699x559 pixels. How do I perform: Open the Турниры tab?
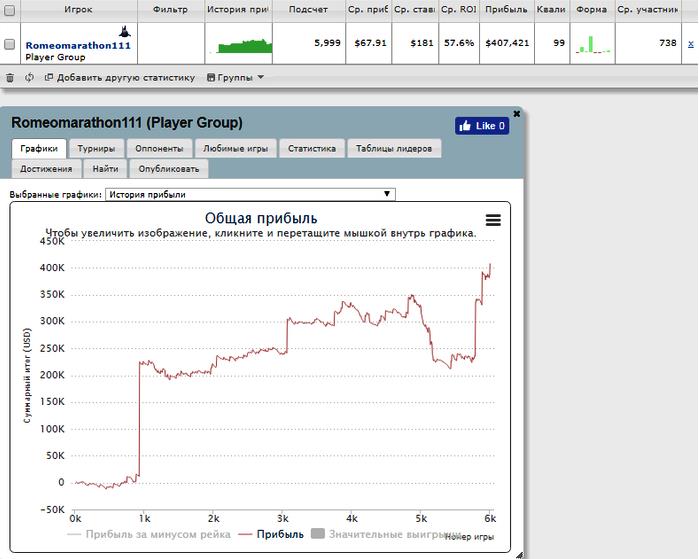[96, 148]
